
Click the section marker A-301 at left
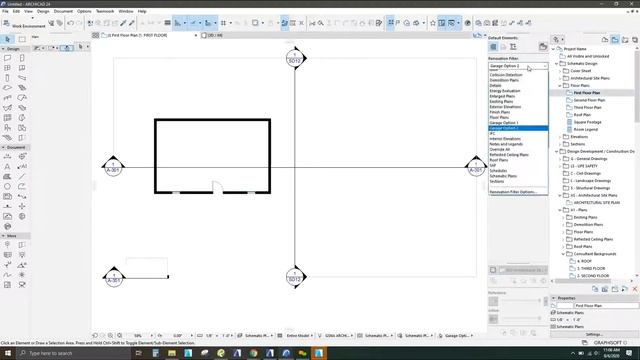113,167
